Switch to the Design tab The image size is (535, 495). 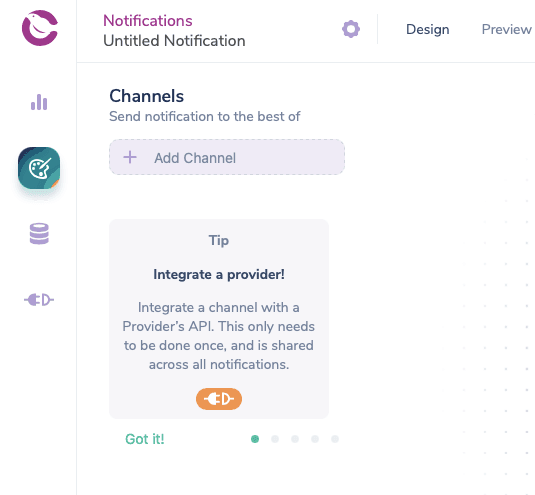[x=428, y=29]
